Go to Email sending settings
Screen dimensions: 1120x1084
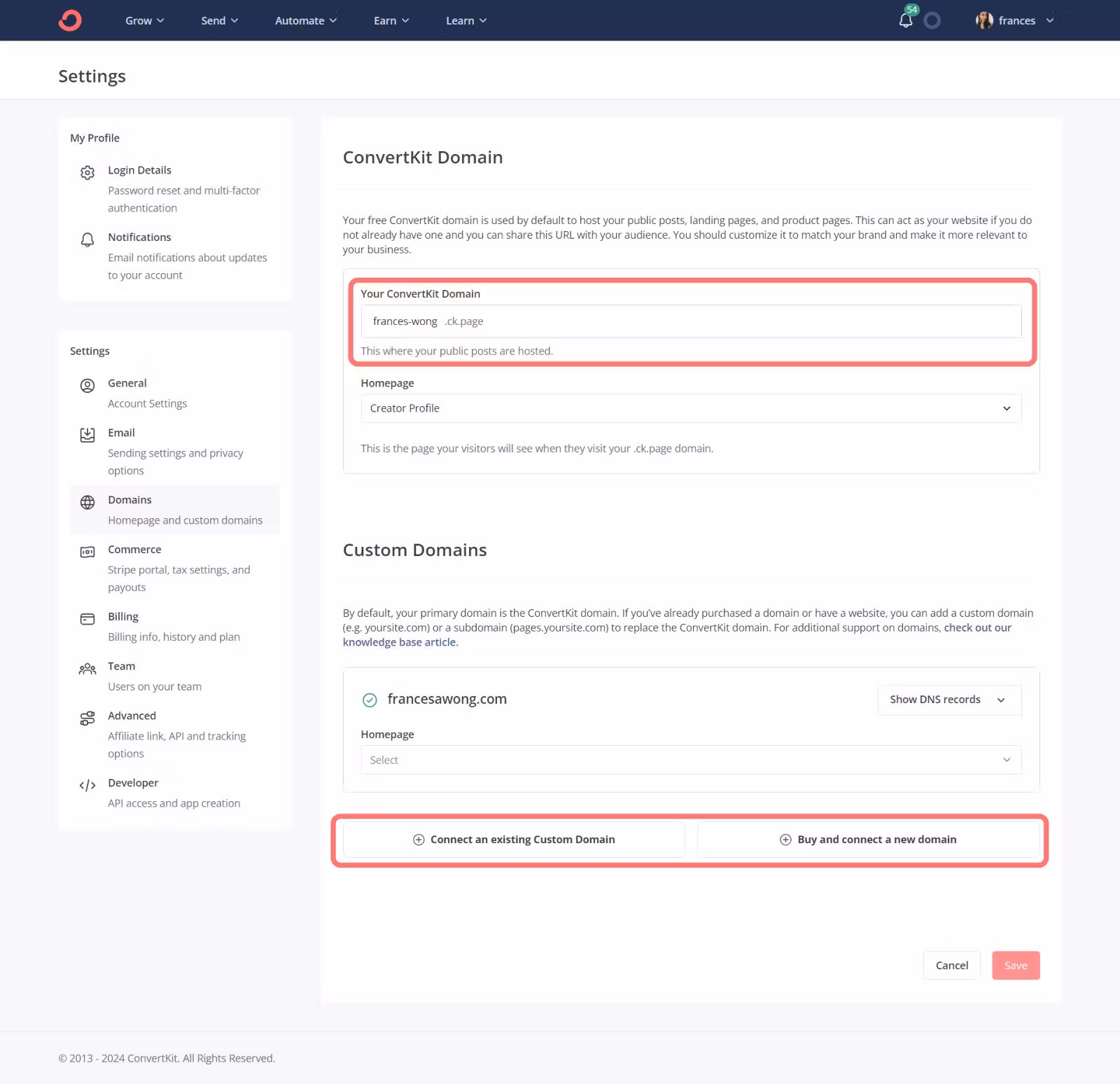pyautogui.click(x=175, y=452)
